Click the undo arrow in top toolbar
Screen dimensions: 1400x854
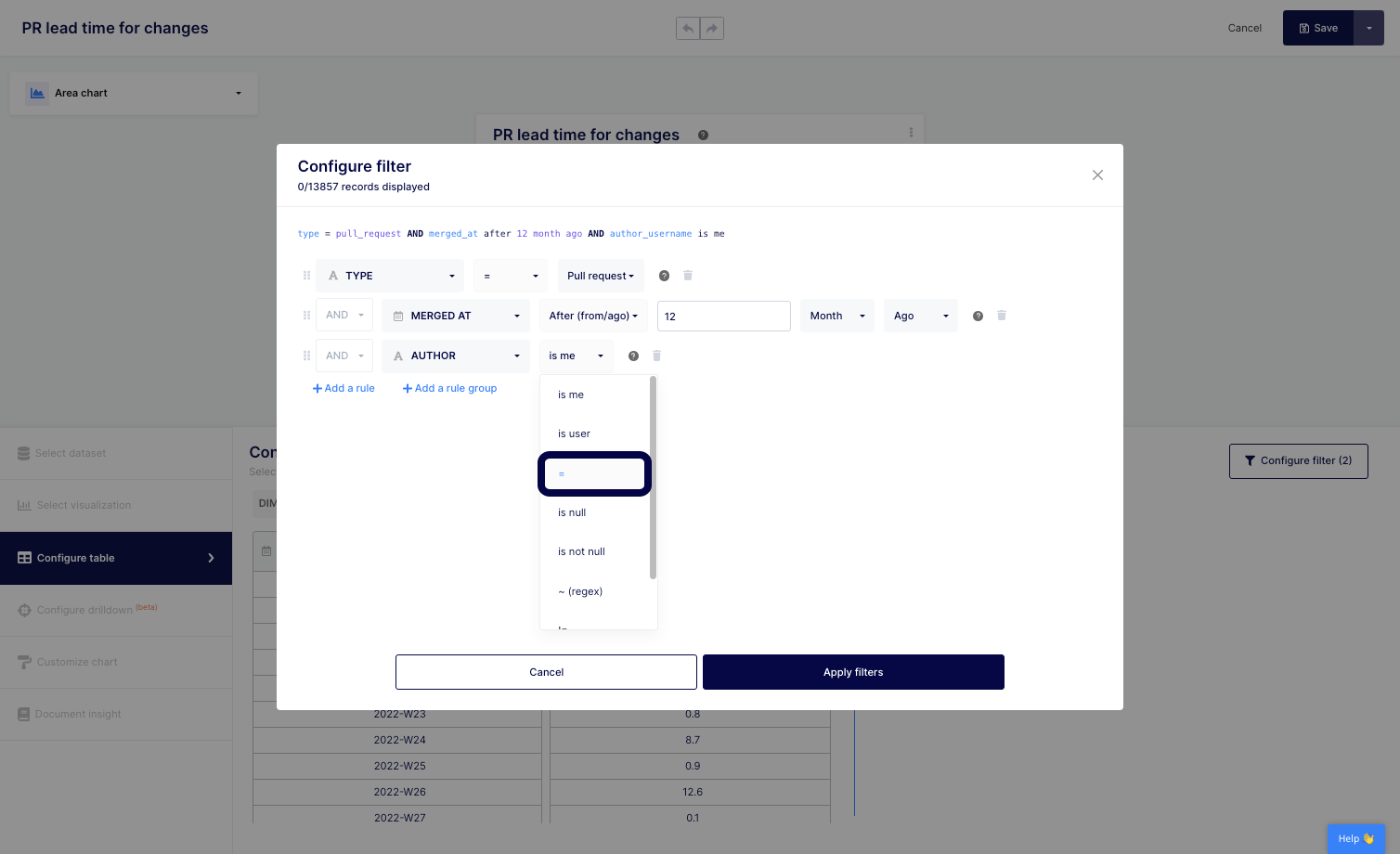[688, 29]
